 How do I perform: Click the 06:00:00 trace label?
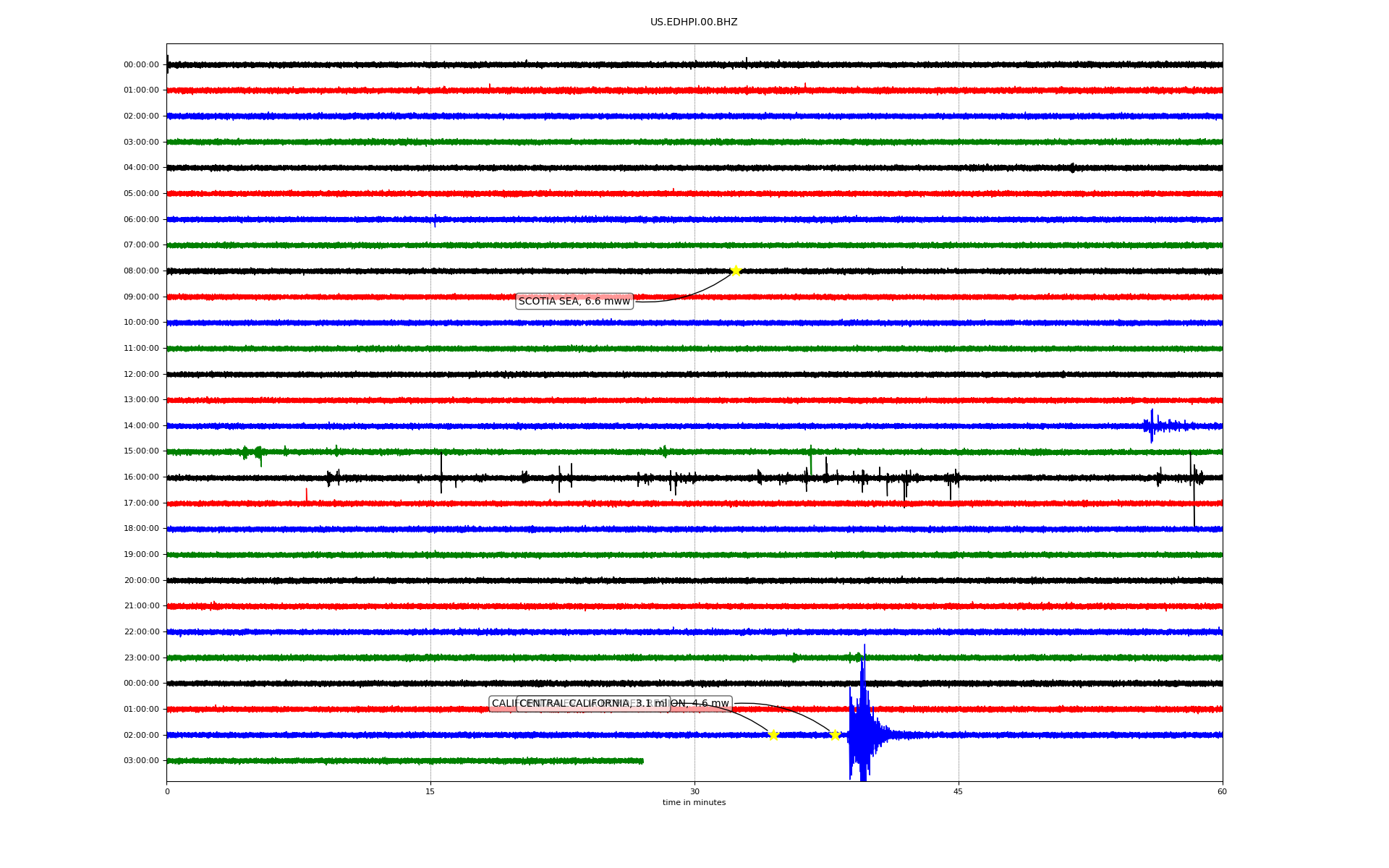point(141,219)
